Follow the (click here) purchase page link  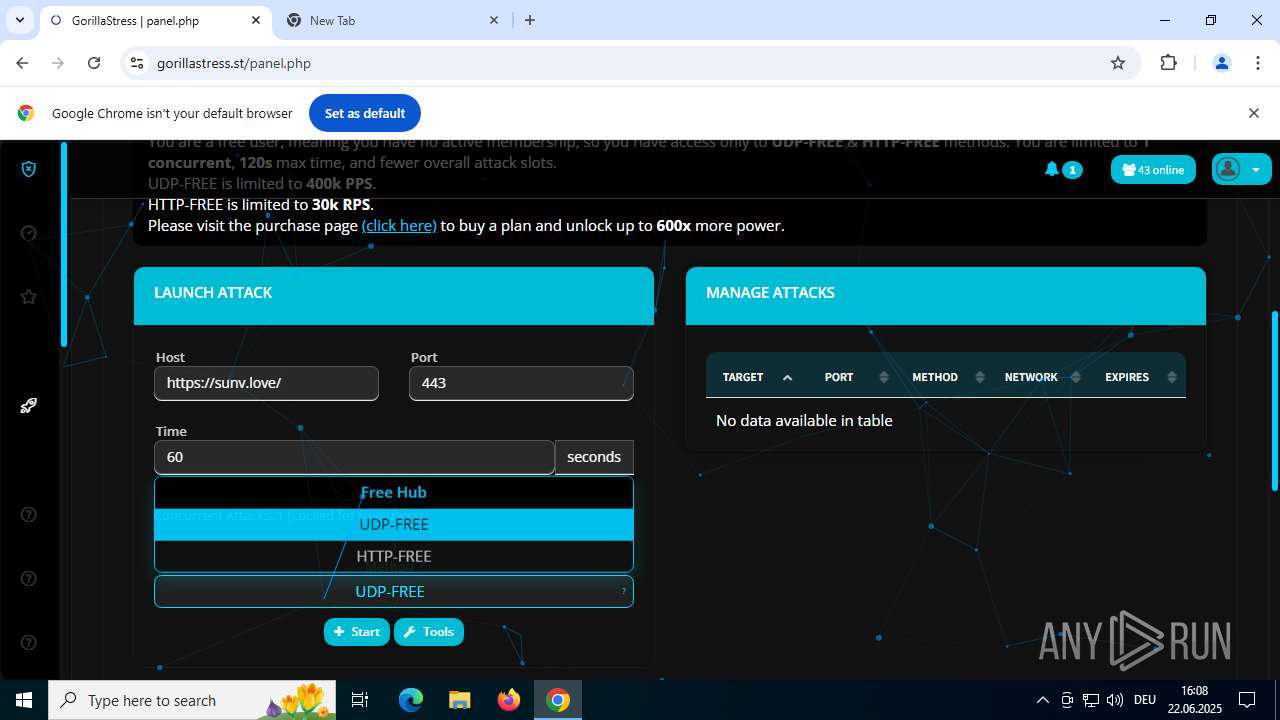[x=399, y=226]
